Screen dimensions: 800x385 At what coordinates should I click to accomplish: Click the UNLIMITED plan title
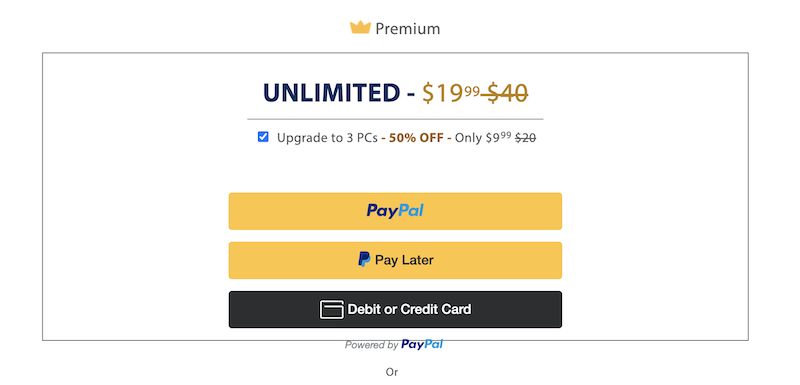pyautogui.click(x=332, y=93)
